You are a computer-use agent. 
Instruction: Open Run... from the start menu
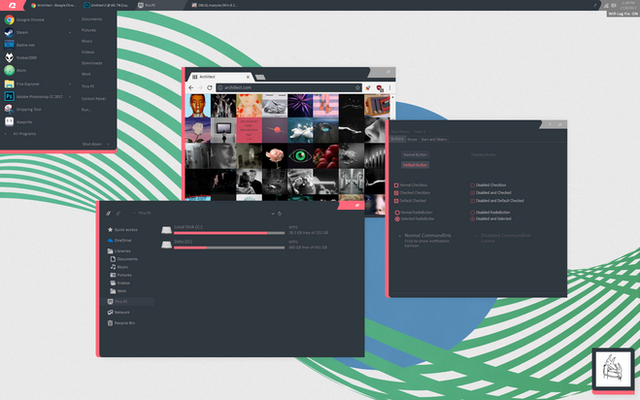pyautogui.click(x=86, y=109)
